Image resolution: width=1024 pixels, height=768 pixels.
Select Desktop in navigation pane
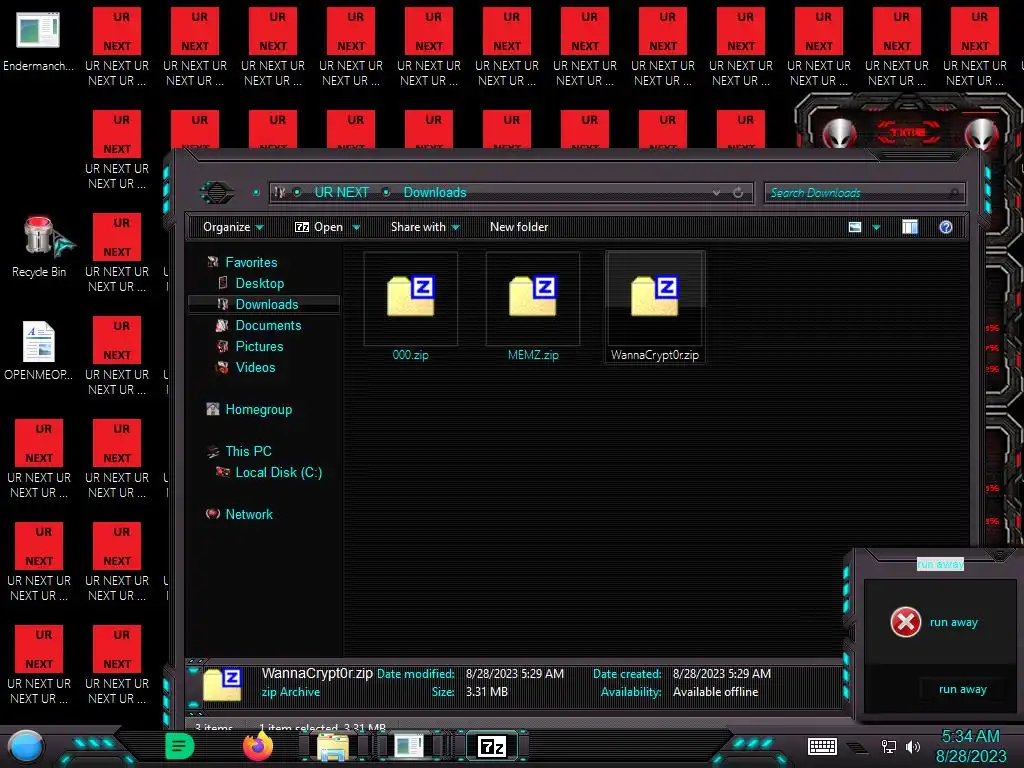(259, 283)
